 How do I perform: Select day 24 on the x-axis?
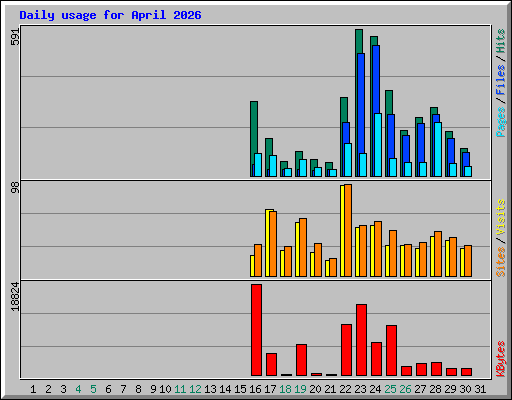click(x=376, y=389)
